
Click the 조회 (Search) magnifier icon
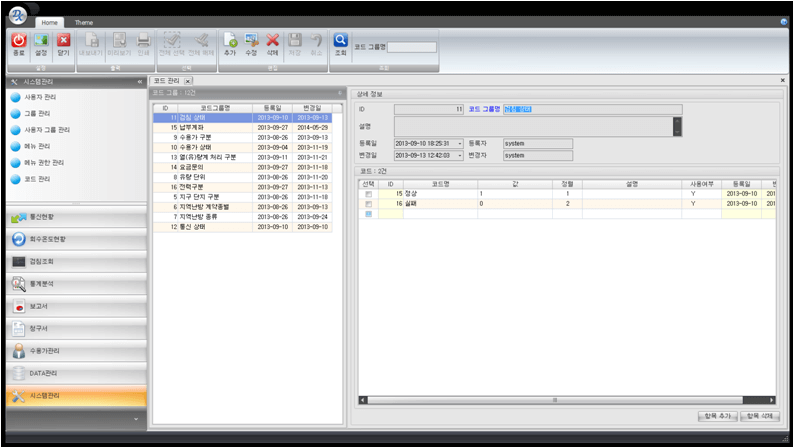340,41
